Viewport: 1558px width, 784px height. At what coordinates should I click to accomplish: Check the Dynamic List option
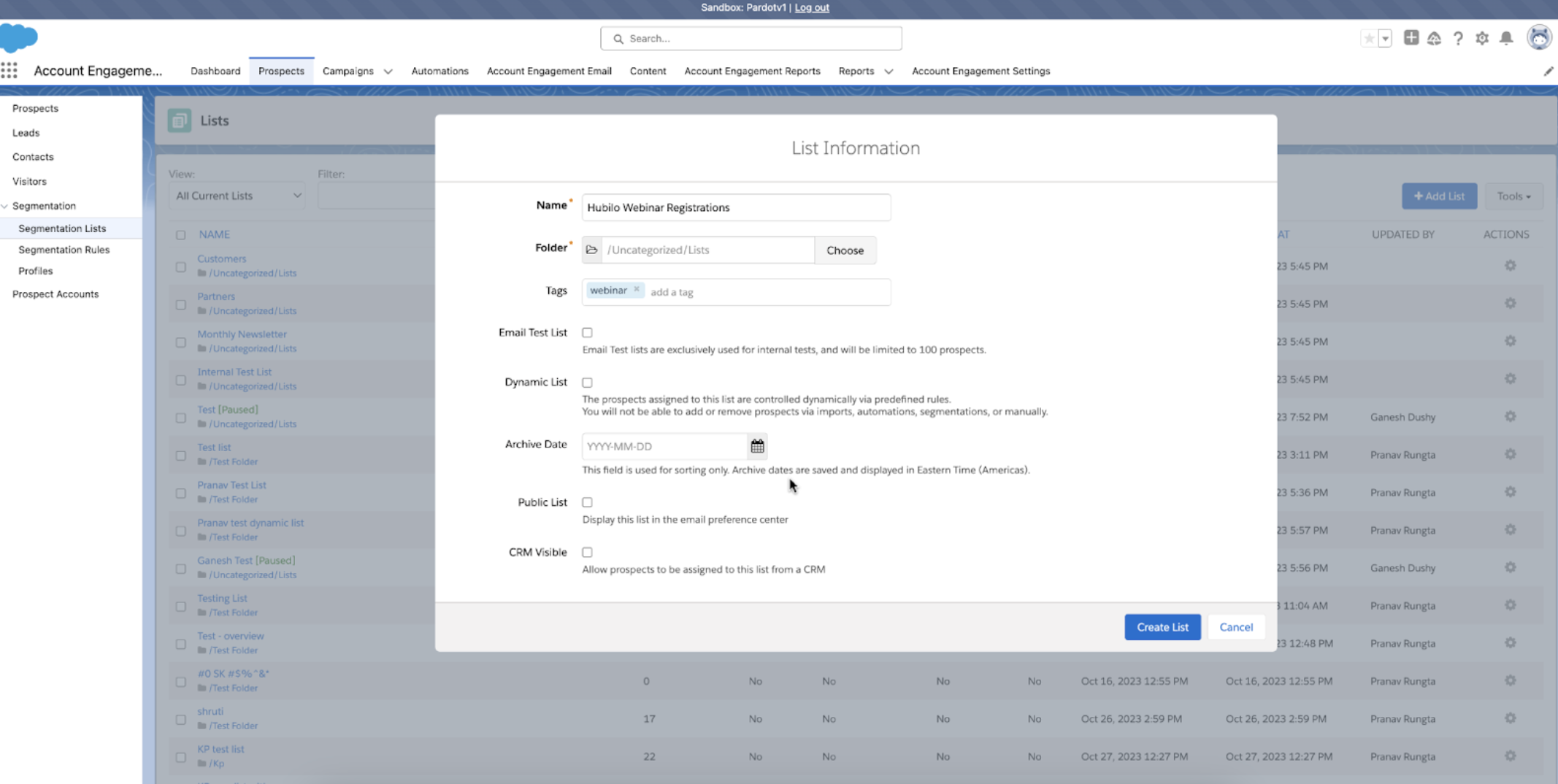click(587, 383)
